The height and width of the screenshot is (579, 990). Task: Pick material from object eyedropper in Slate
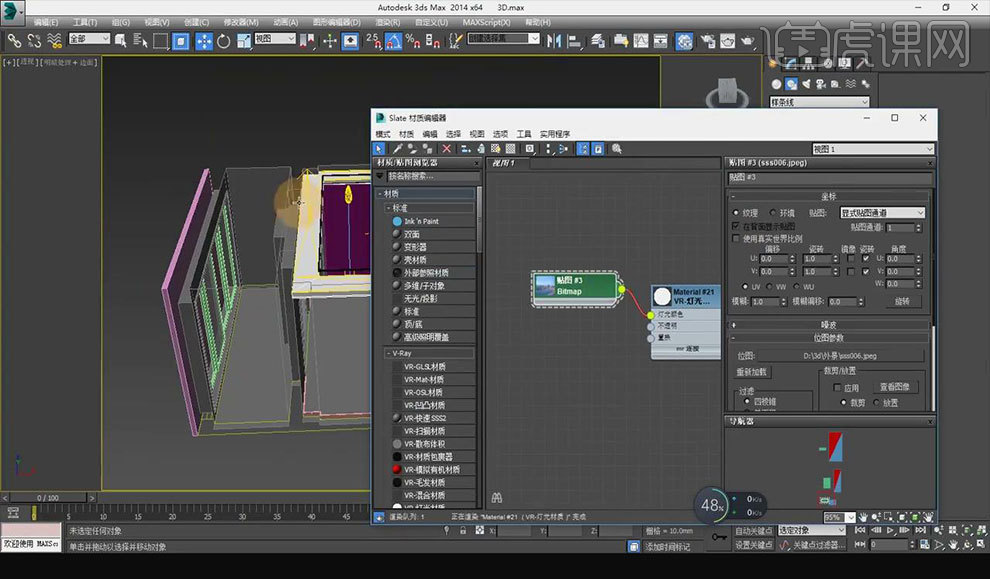pyautogui.click(x=397, y=149)
